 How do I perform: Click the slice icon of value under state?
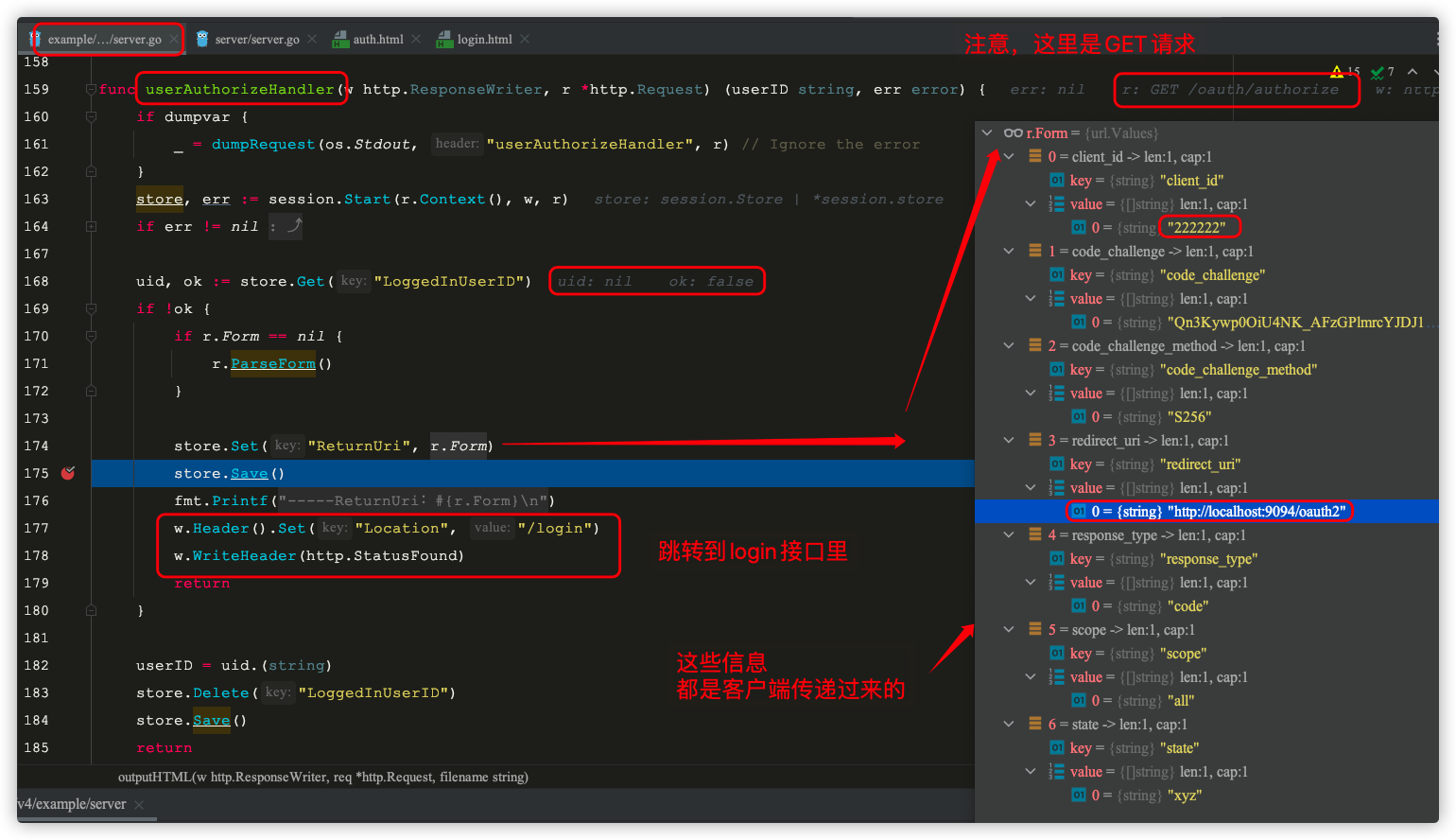(x=1057, y=772)
